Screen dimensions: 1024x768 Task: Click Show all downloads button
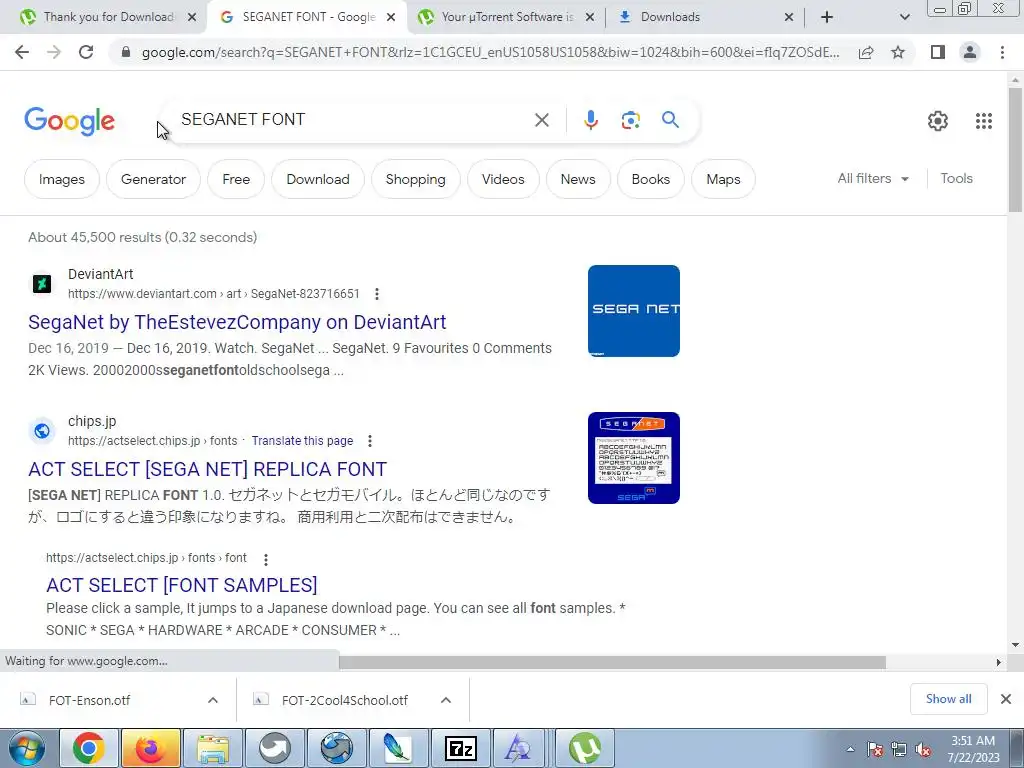coord(948,699)
